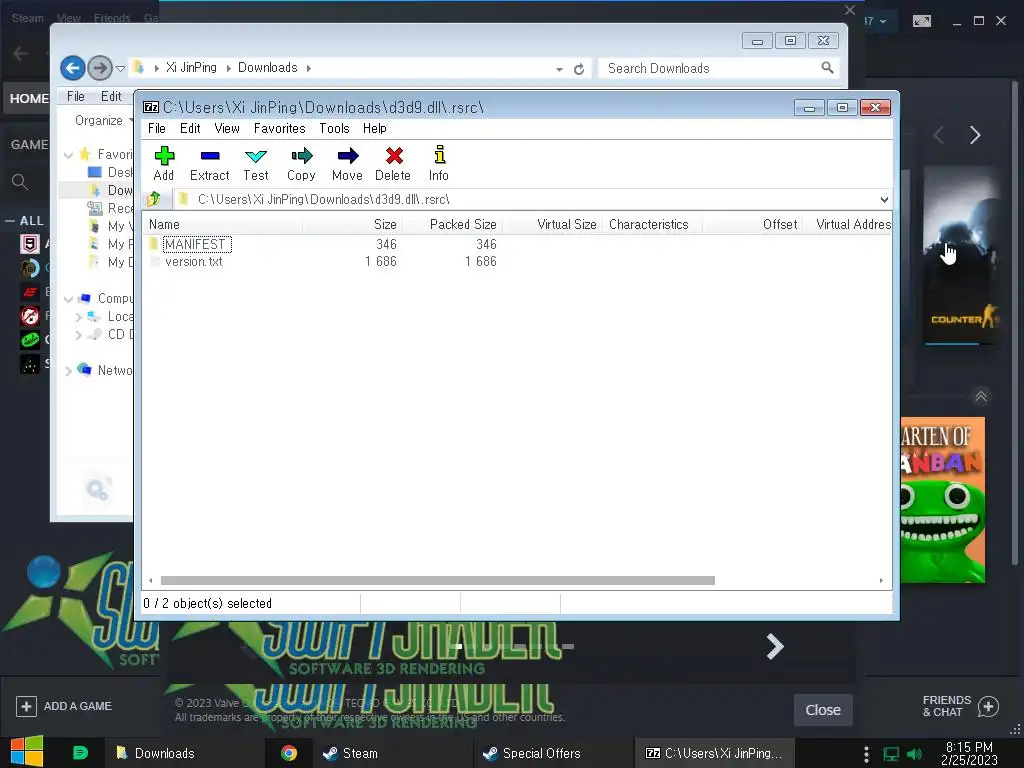Expand the 7-Zip address path dropdown
Image resolution: width=1024 pixels, height=768 pixels.
[x=884, y=200]
